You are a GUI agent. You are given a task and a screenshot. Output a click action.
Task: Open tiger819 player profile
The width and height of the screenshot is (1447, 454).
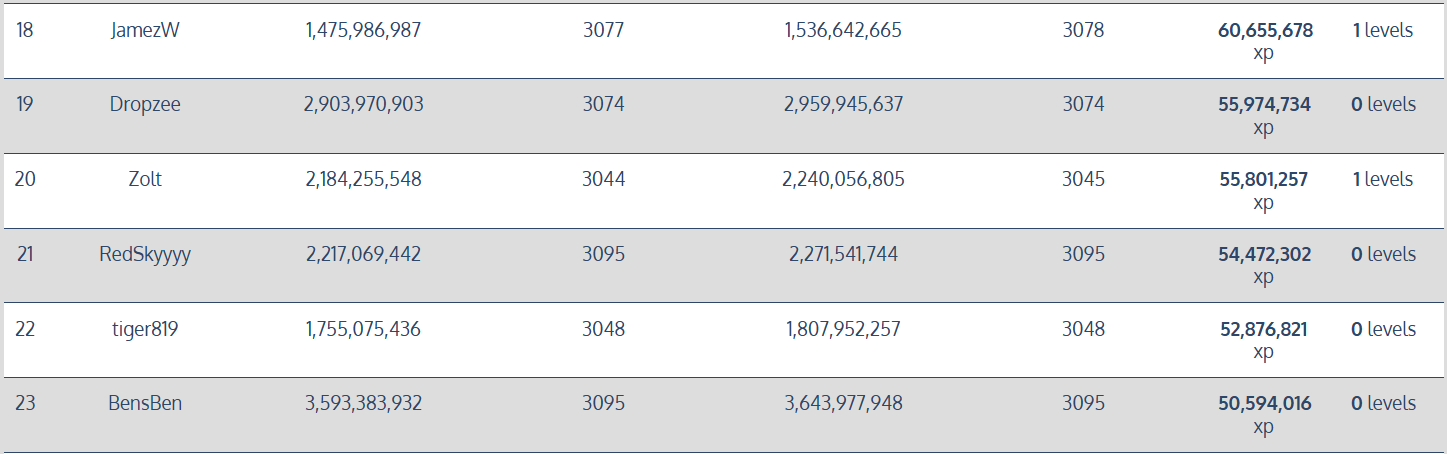(145, 329)
